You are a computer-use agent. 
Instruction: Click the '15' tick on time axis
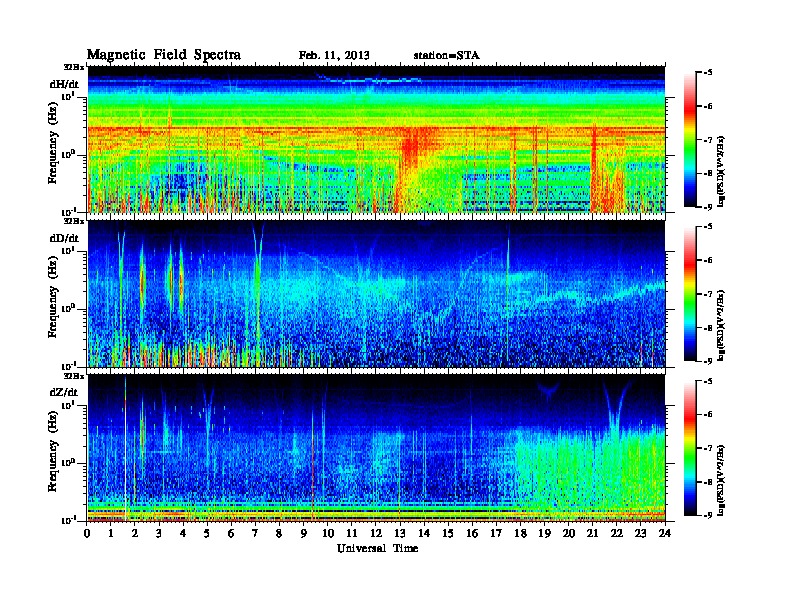[448, 533]
